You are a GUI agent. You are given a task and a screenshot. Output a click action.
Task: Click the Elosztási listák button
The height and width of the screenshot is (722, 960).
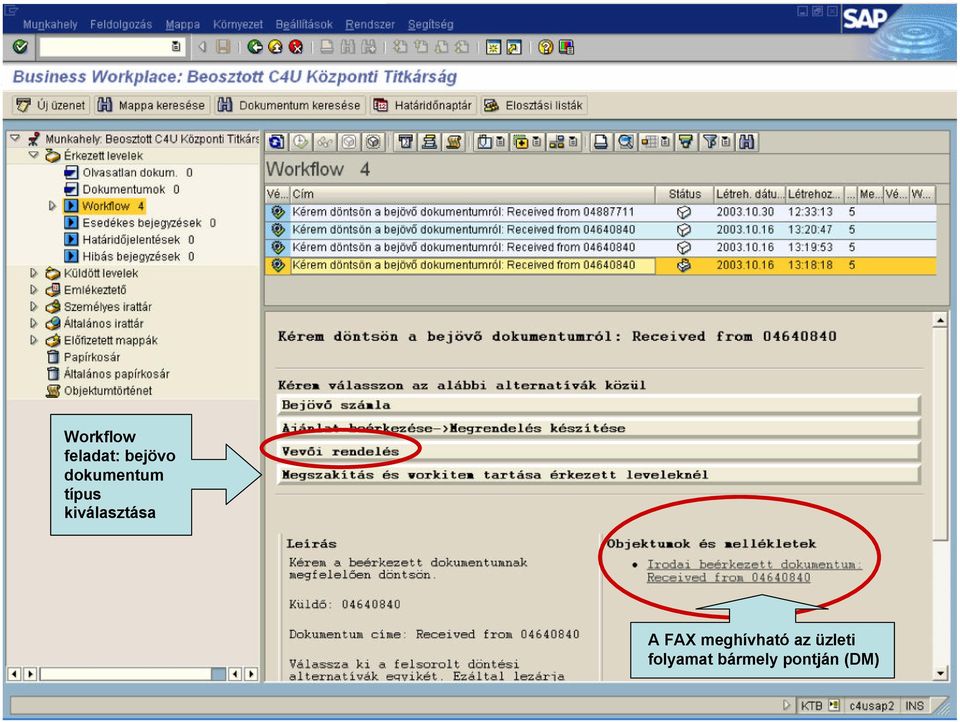pyautogui.click(x=533, y=105)
